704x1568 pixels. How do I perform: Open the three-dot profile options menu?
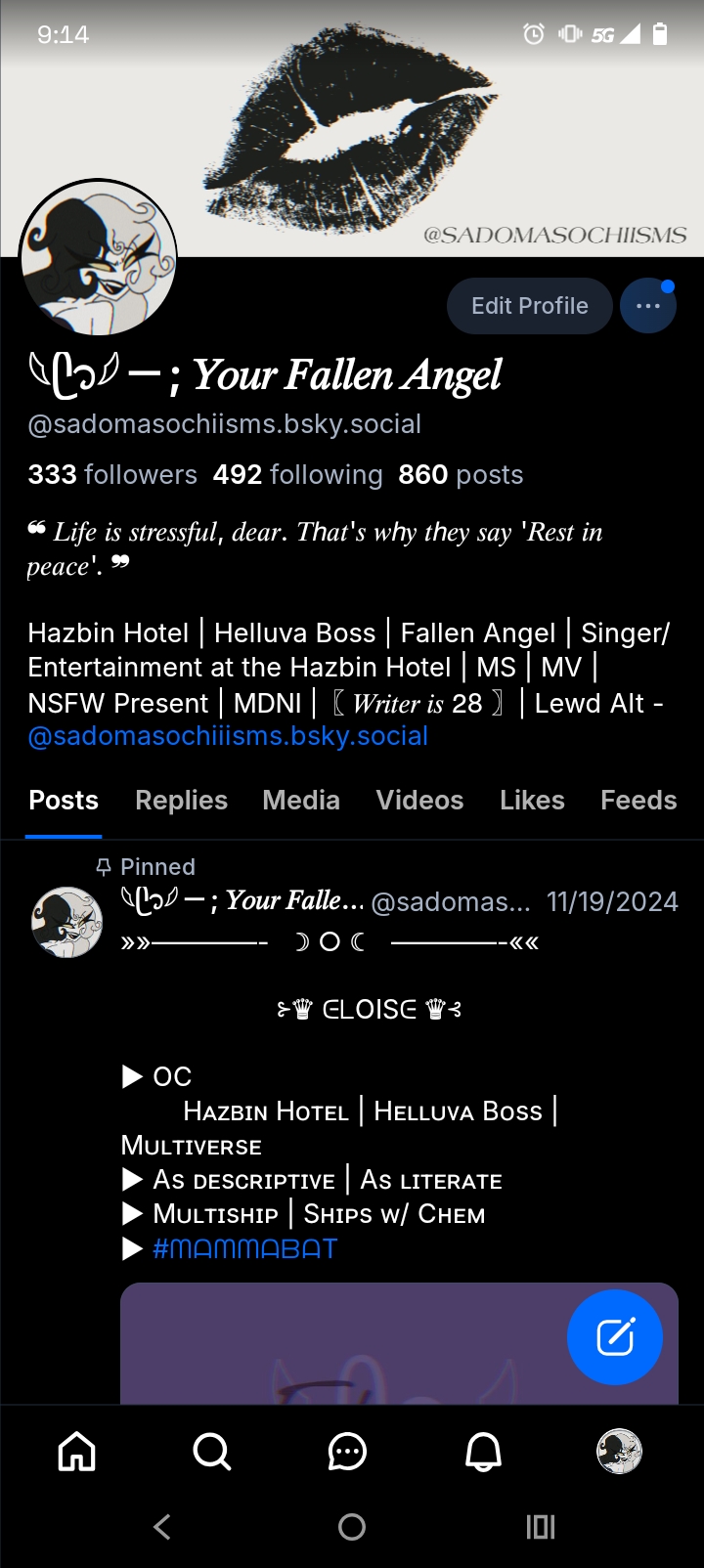(x=648, y=306)
